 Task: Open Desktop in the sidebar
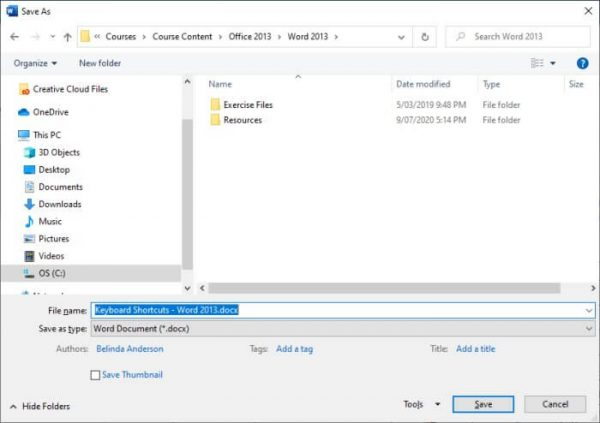pos(47,170)
